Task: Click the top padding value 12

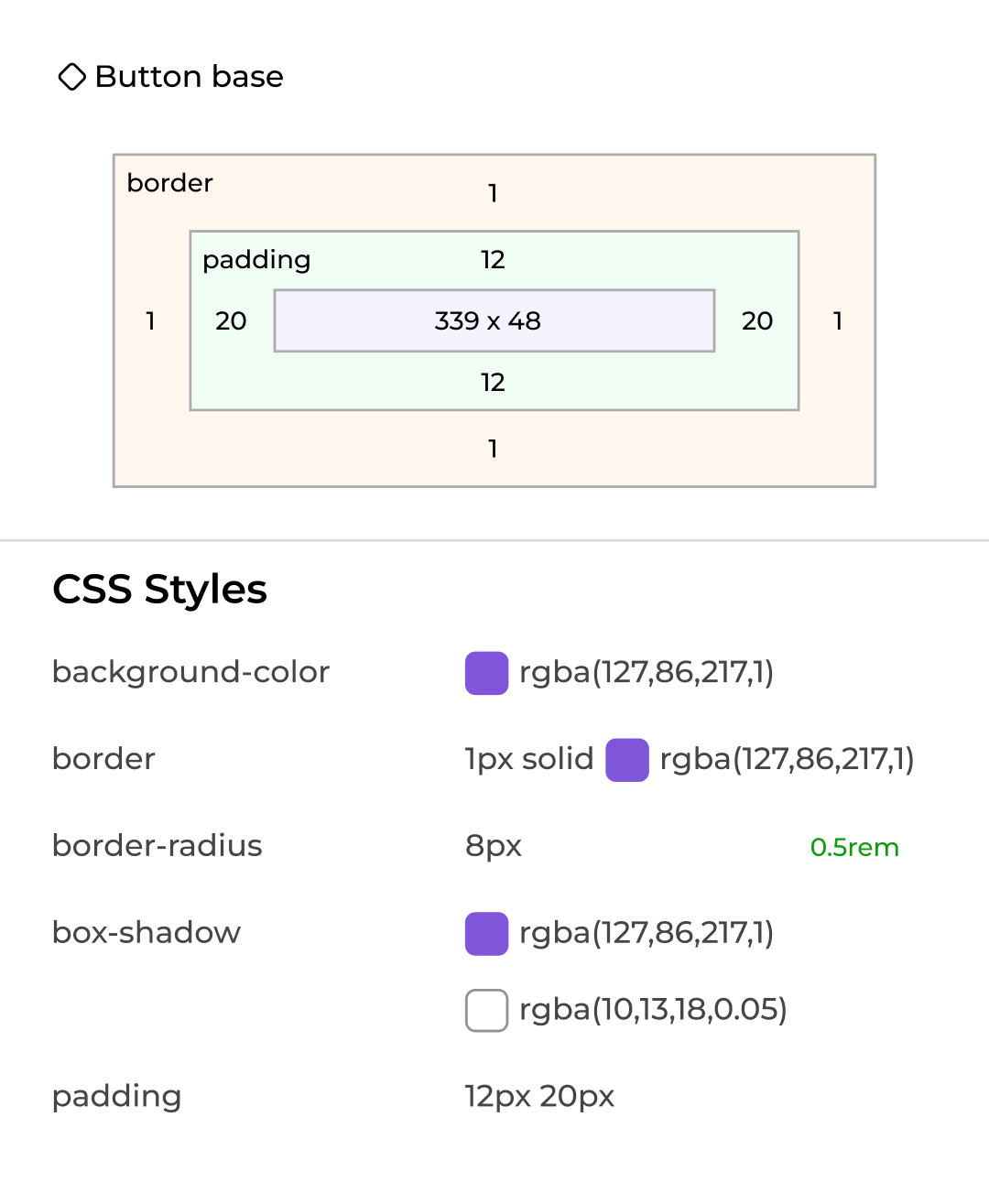Action: click(x=493, y=260)
